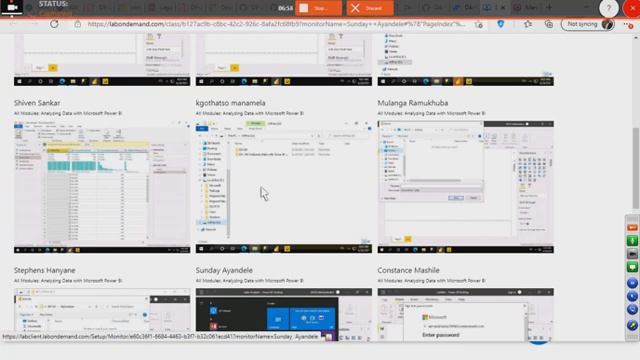Click the Stop recording button

(318, 8)
